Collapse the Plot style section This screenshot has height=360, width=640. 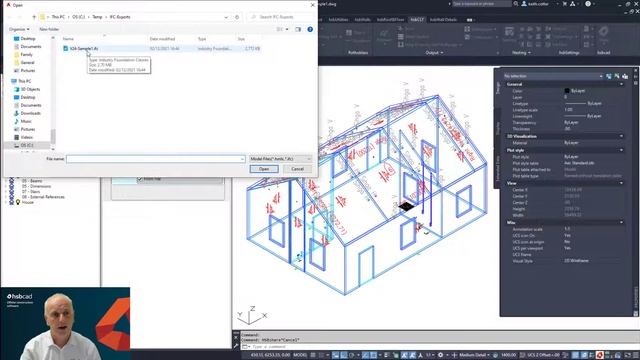[x=621, y=151]
